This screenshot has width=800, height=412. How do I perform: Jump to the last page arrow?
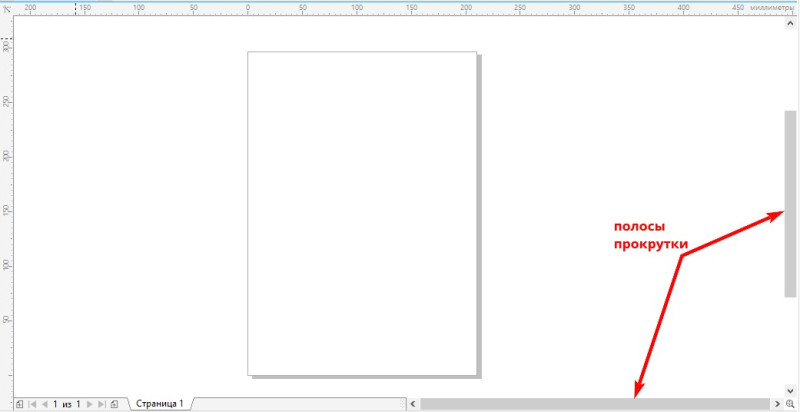pyautogui.click(x=102, y=404)
